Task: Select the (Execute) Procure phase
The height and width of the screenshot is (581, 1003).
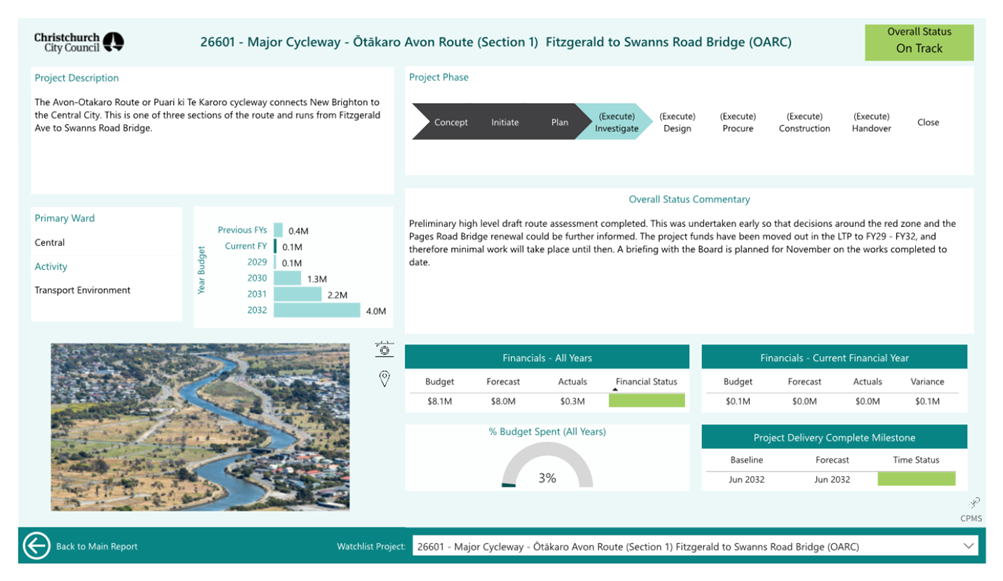Action: pyautogui.click(x=738, y=122)
